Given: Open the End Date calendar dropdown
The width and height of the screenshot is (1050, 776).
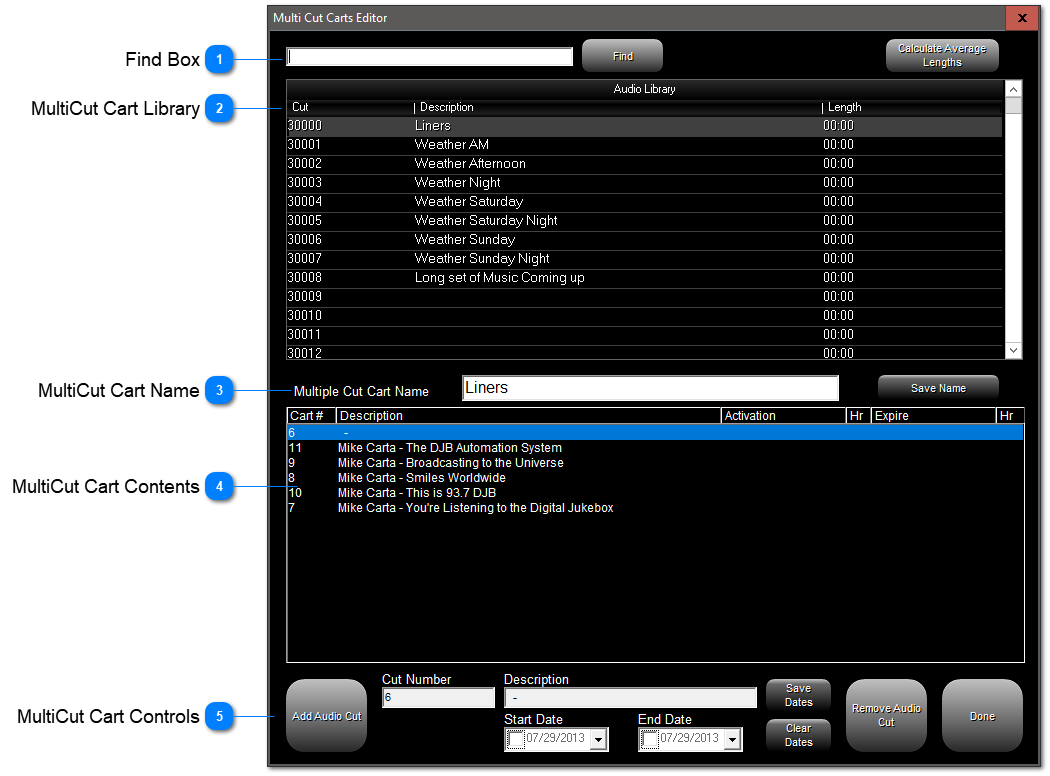Looking at the screenshot, I should tap(733, 740).
